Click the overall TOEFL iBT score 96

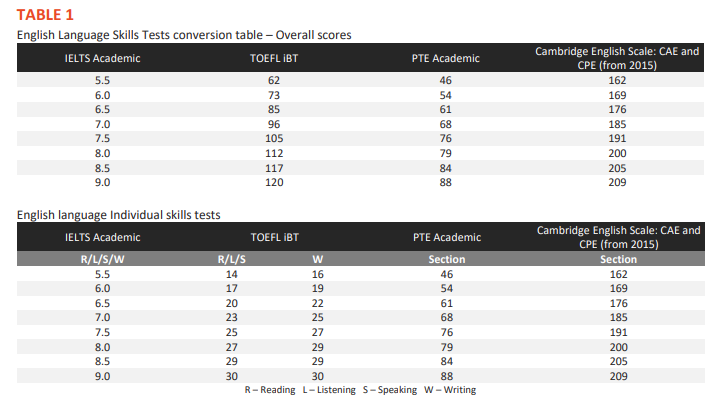[x=274, y=124]
